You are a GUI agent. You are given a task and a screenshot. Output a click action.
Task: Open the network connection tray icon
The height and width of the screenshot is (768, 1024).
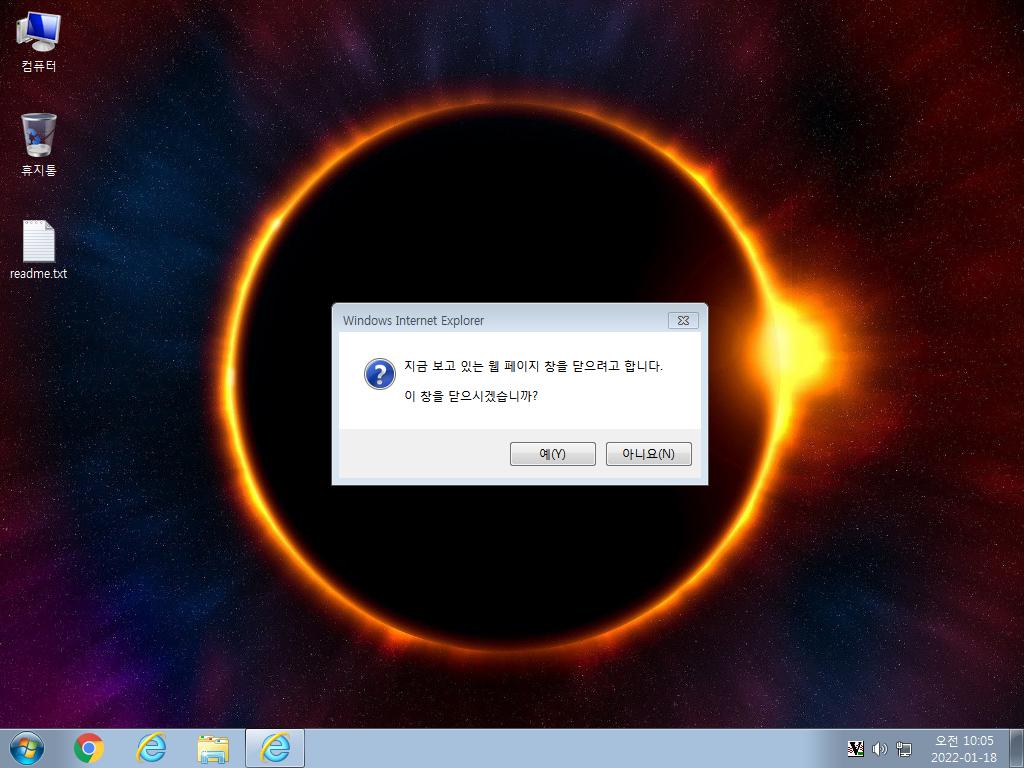point(904,748)
